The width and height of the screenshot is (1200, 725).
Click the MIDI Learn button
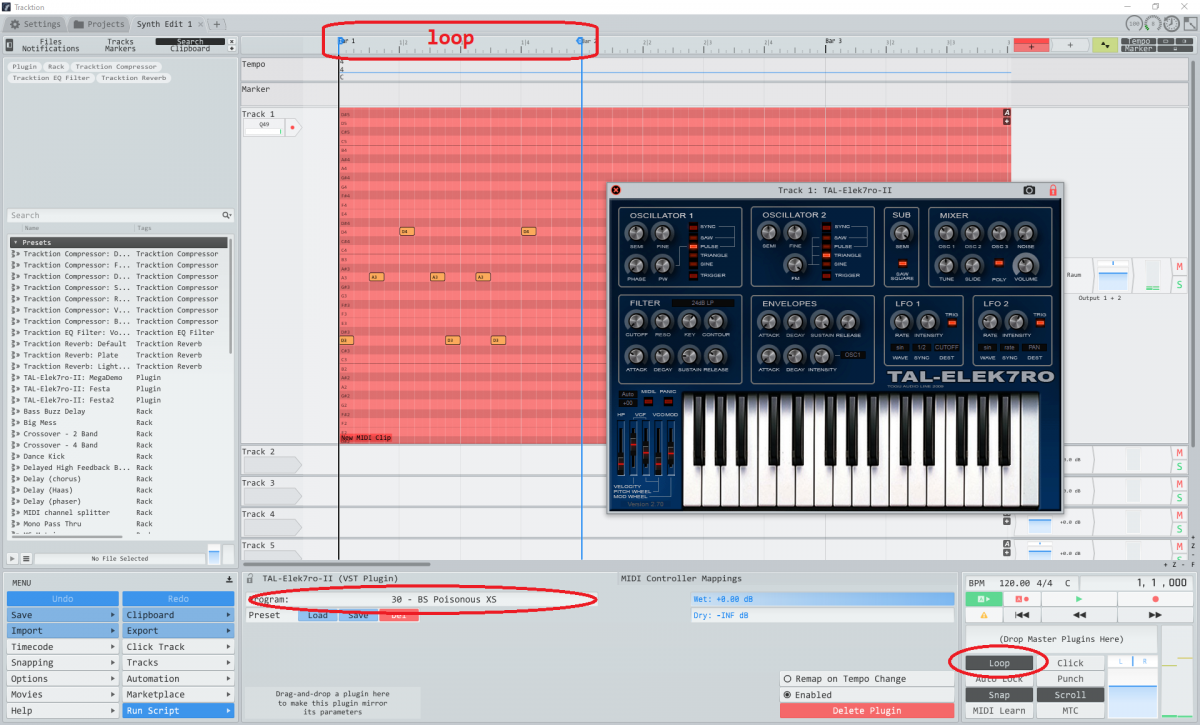tap(999, 711)
